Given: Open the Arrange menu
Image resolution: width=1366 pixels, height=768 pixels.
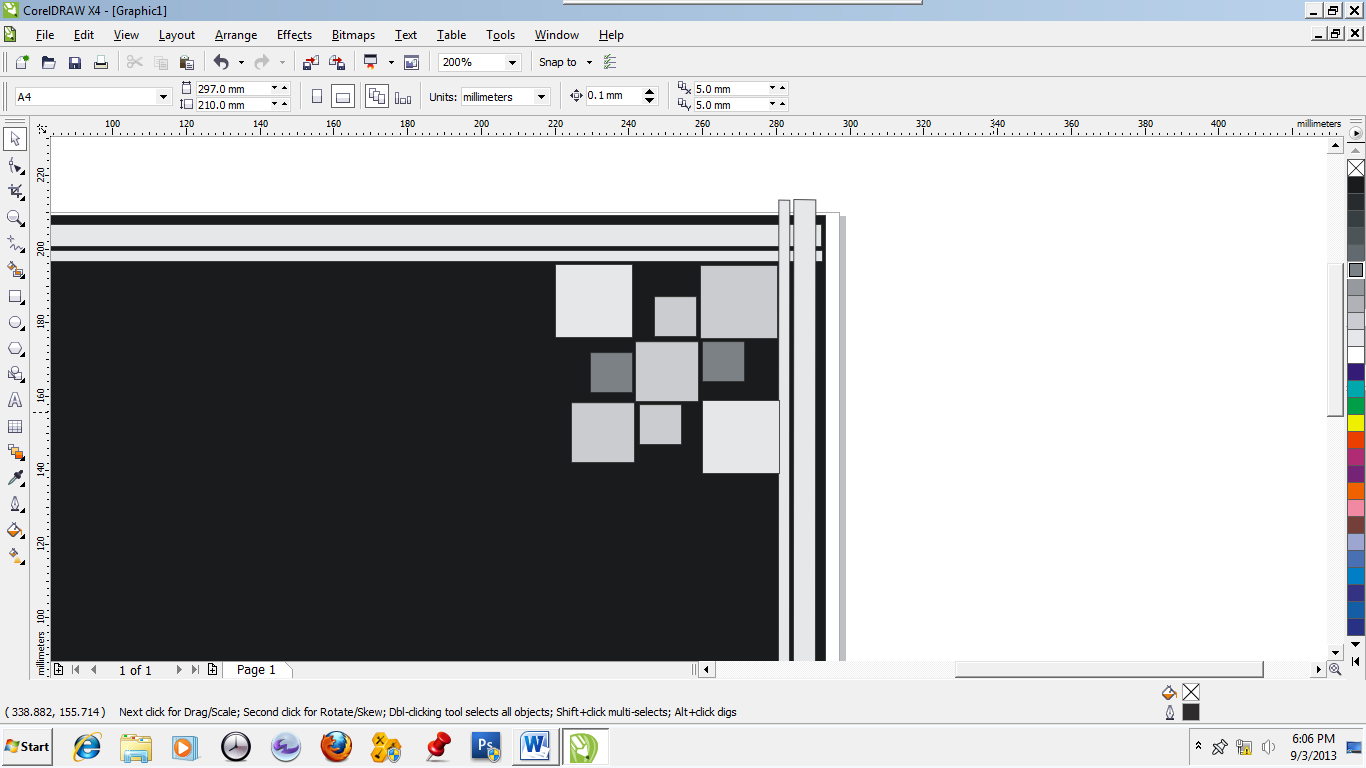Looking at the screenshot, I should (x=235, y=35).
